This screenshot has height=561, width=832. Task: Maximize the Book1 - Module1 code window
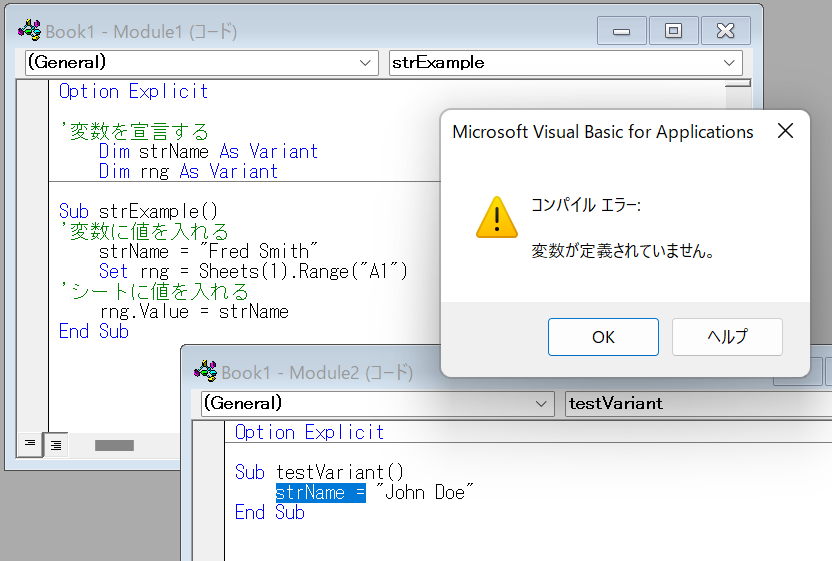(673, 31)
